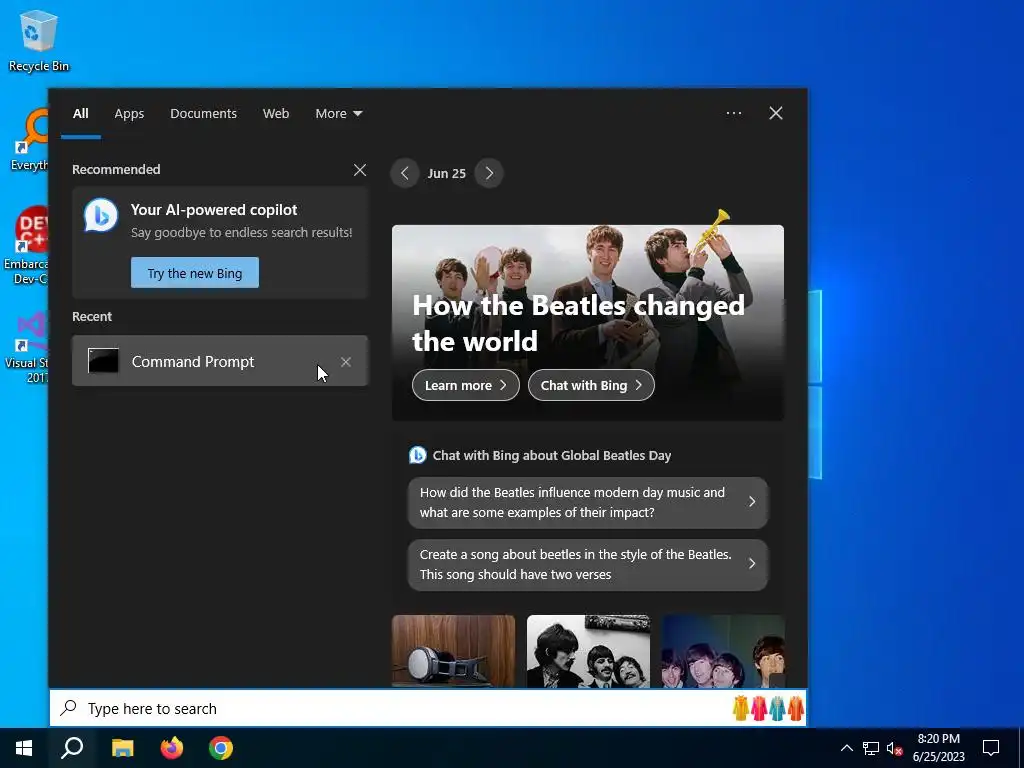Click Your AI-powered copilot heading
Viewport: 1024px width, 768px height.
pyautogui.click(x=214, y=210)
